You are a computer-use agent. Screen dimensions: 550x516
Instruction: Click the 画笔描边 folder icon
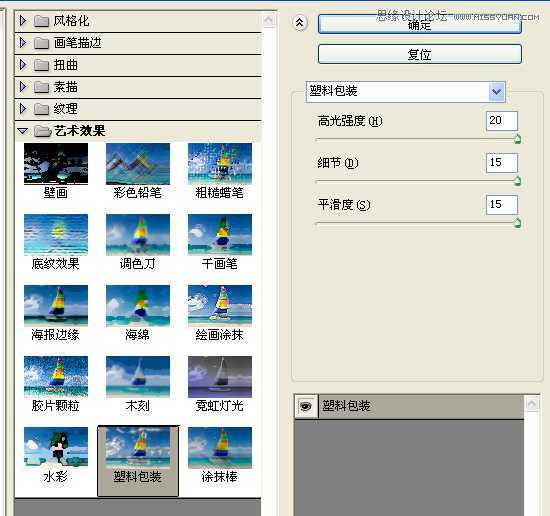coord(41,43)
